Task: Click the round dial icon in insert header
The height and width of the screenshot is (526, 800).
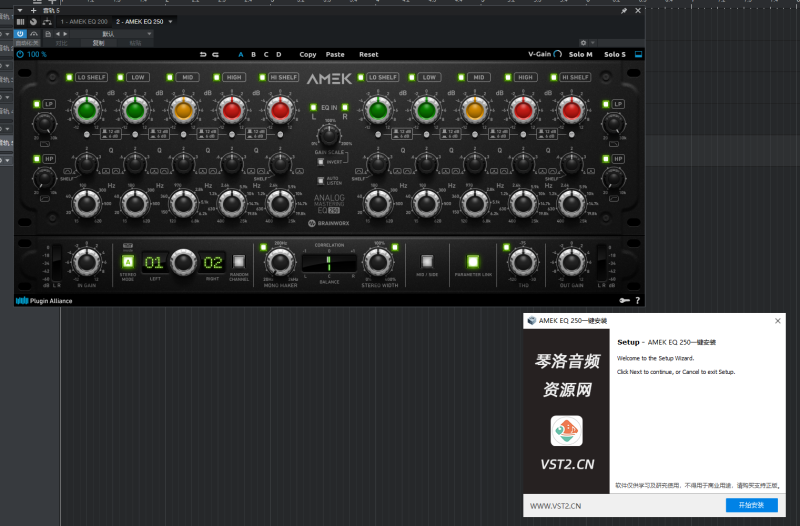Action: click(x=33, y=21)
